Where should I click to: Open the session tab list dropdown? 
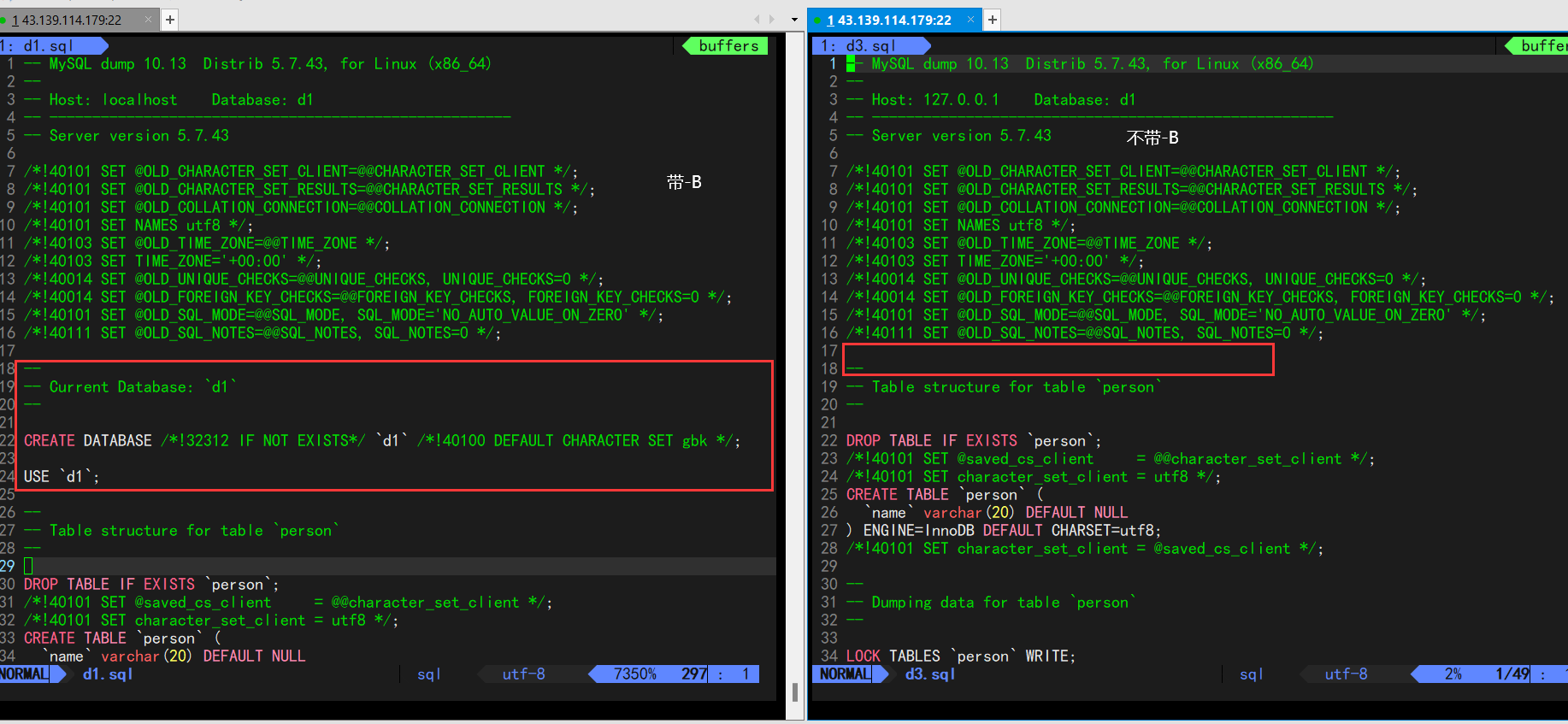[794, 20]
